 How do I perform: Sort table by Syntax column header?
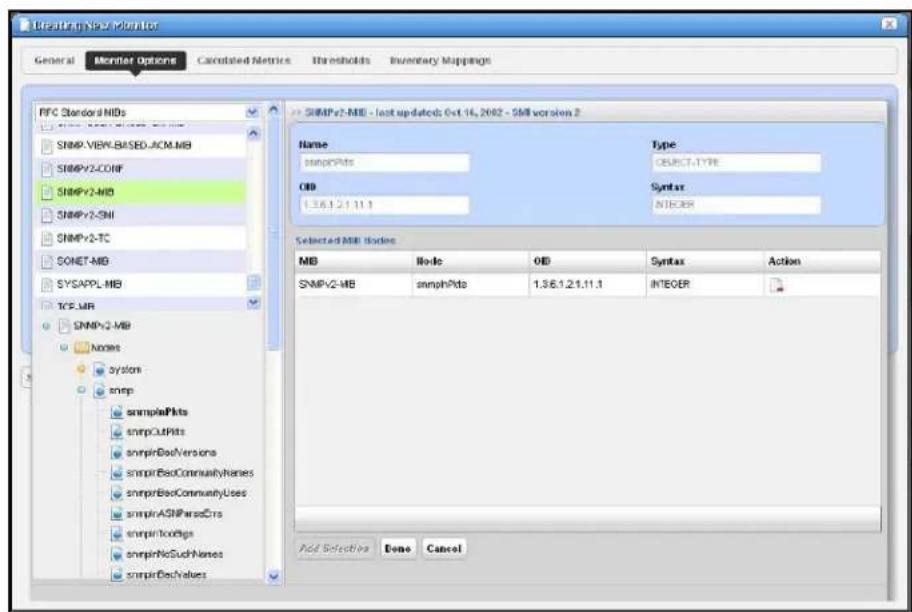click(705, 262)
